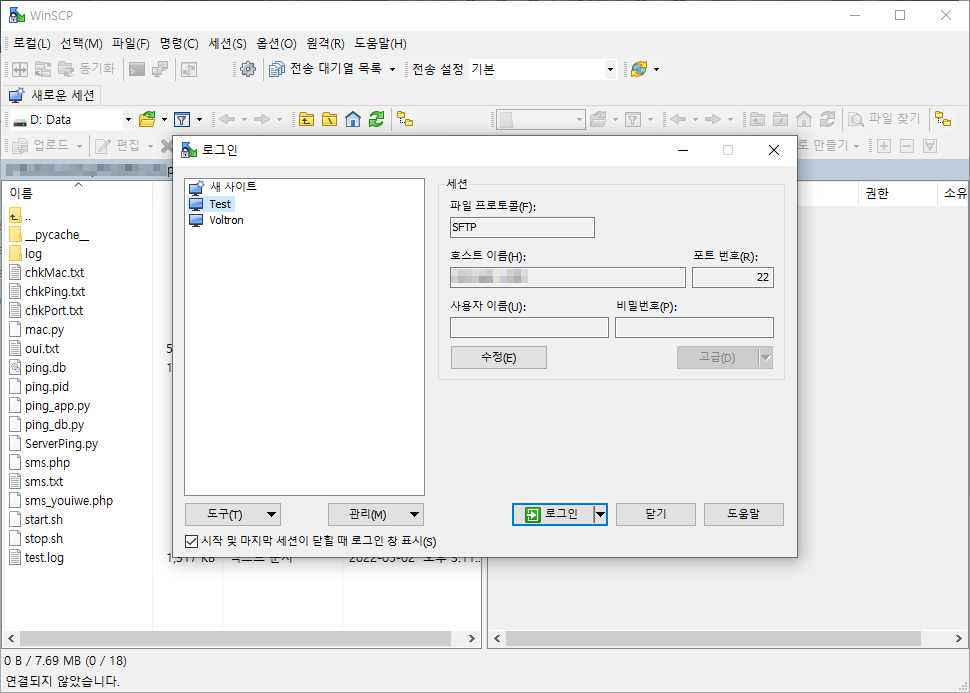Open the Login button dropdown arrow
Image resolution: width=970 pixels, height=693 pixels.
pyautogui.click(x=600, y=514)
